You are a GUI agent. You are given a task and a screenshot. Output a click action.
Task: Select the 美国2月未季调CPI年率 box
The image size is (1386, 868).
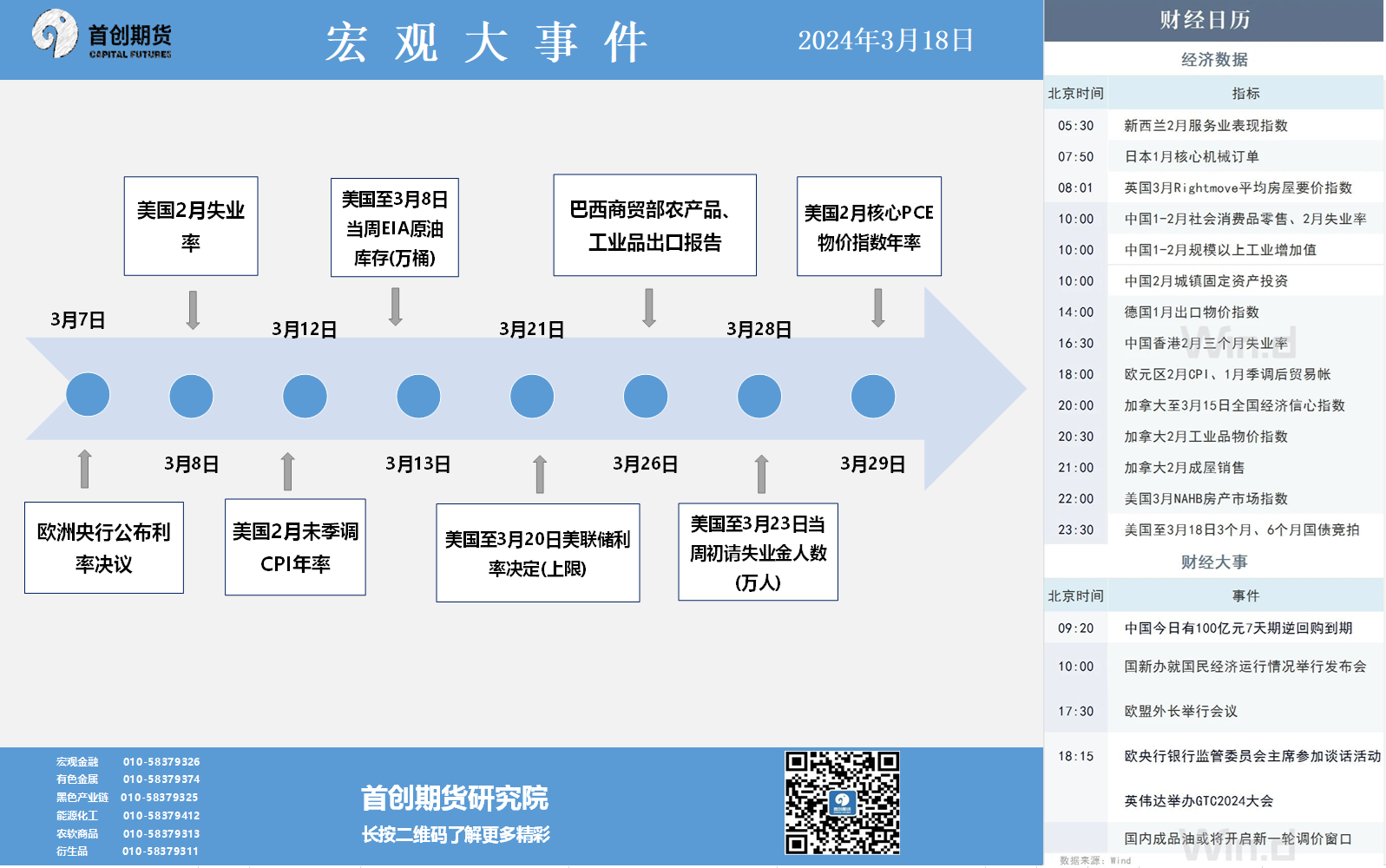click(295, 547)
